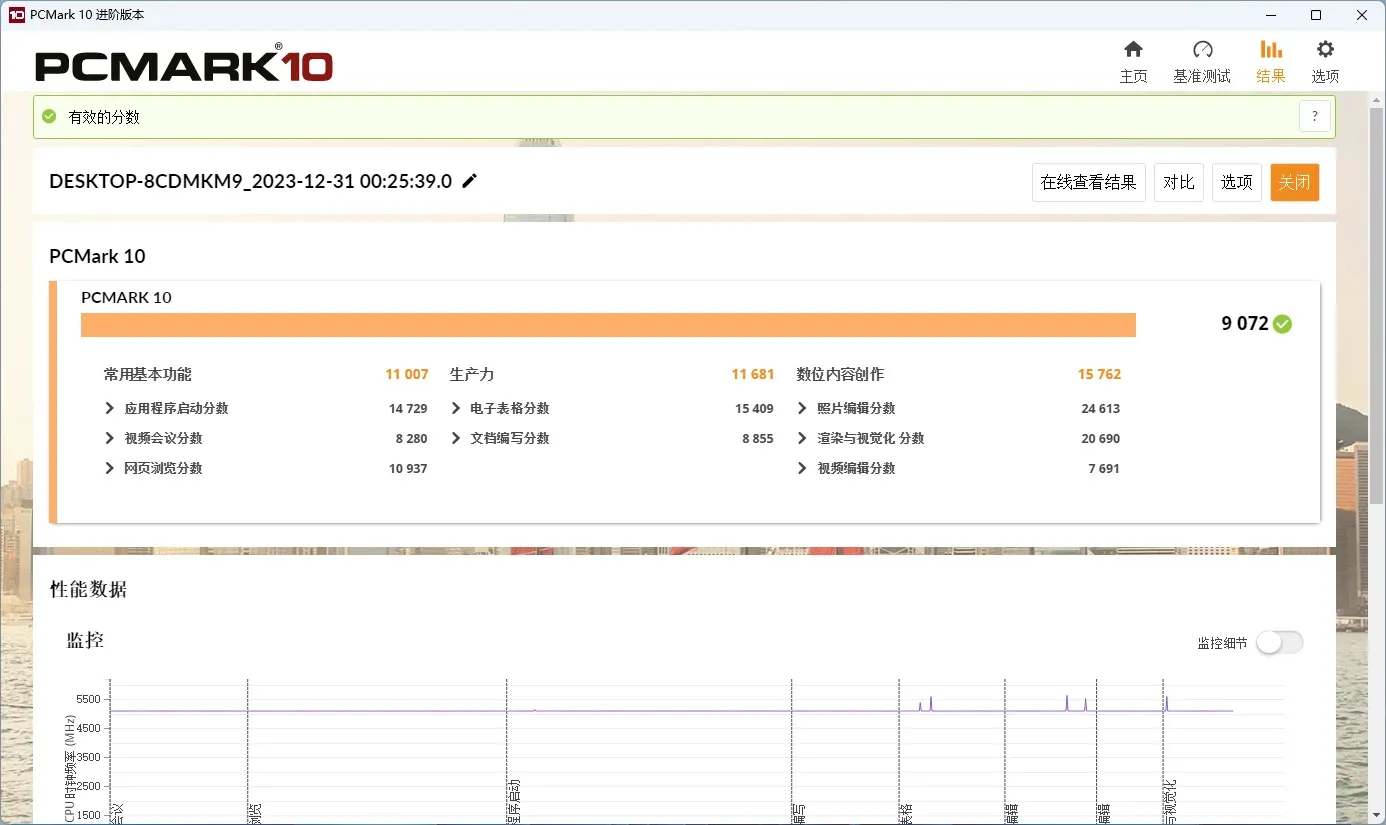Click the PCMark 10 title bar app icon
Image resolution: width=1386 pixels, height=825 pixels.
tap(17, 15)
